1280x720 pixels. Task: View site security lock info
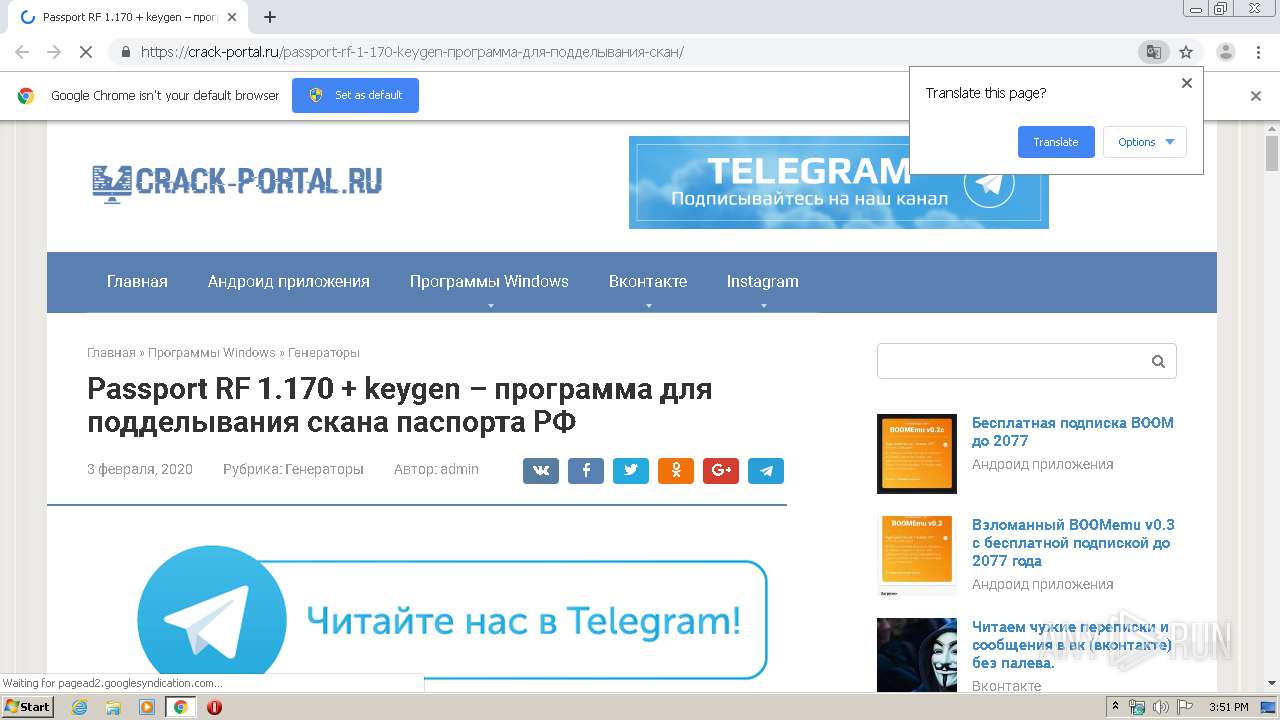click(x=126, y=52)
